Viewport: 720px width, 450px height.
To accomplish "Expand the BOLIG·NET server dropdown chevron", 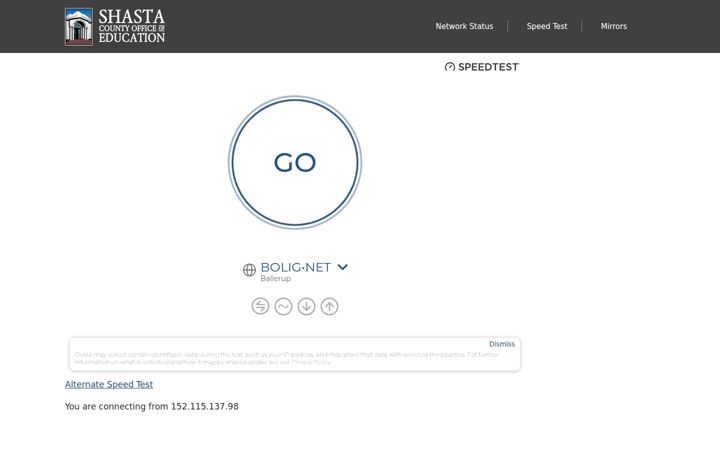I will [343, 267].
